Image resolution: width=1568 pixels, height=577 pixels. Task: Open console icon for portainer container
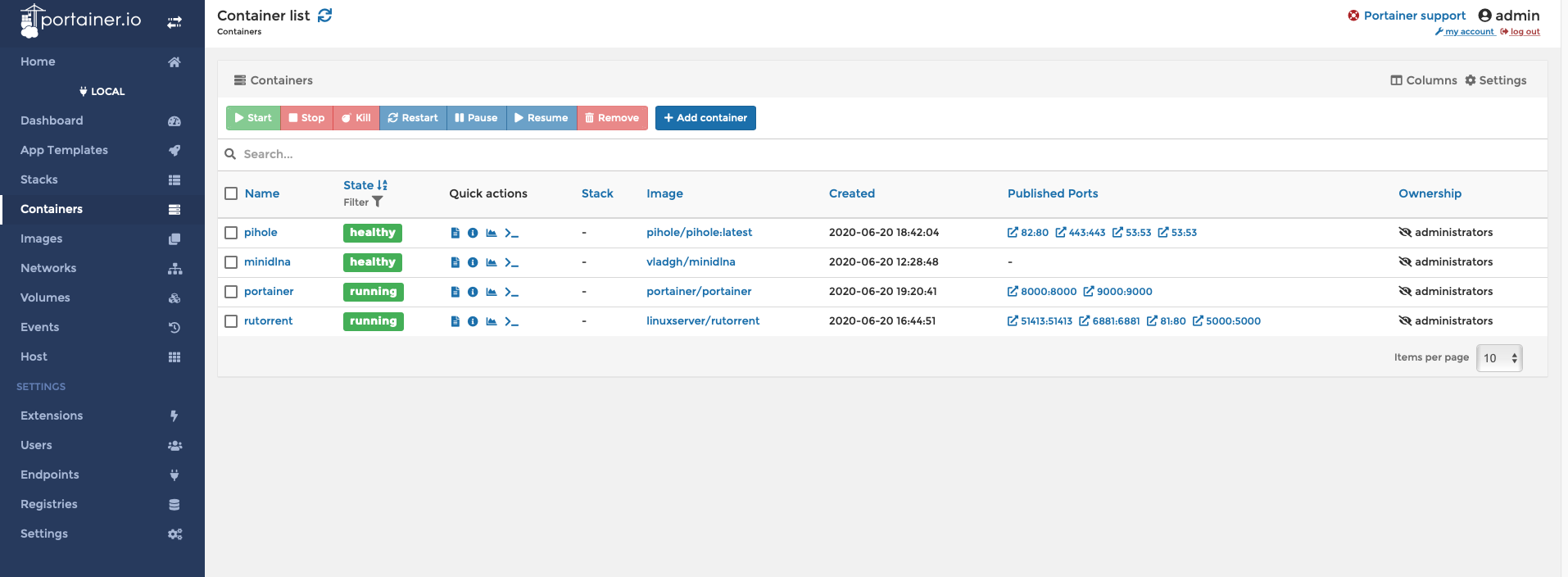pos(511,292)
